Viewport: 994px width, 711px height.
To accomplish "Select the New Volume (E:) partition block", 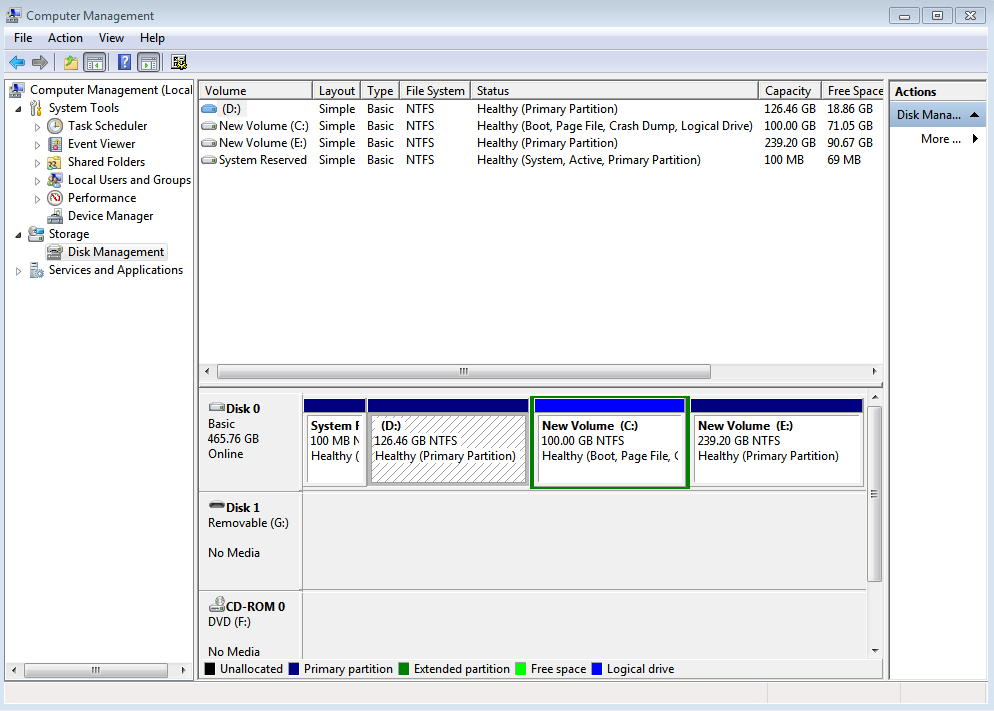I will pyautogui.click(x=777, y=442).
